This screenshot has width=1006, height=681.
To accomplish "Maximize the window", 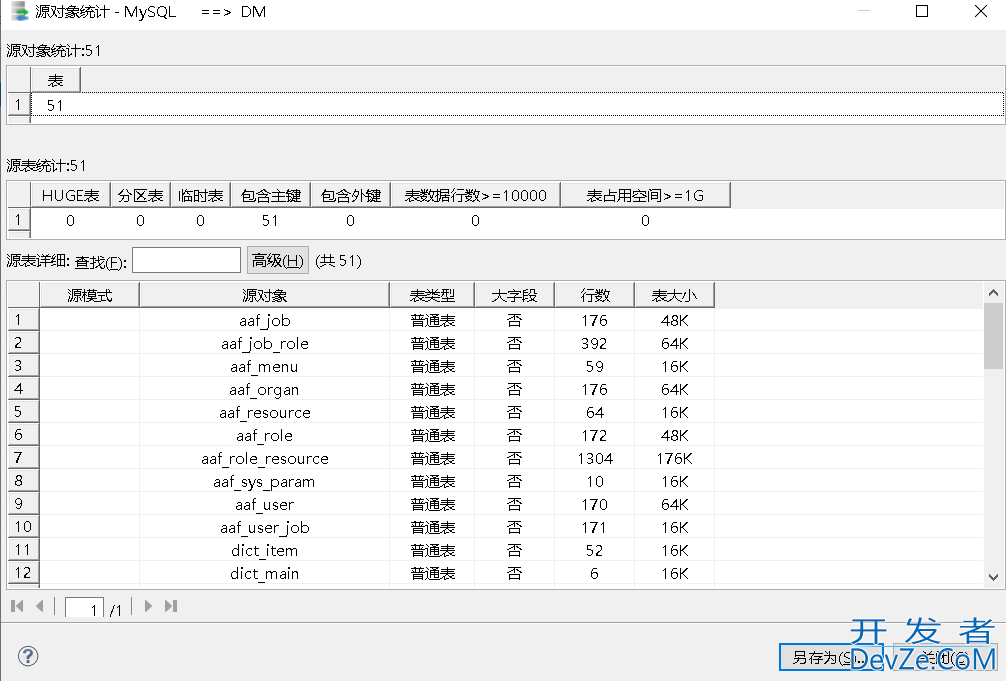I will 922,12.
